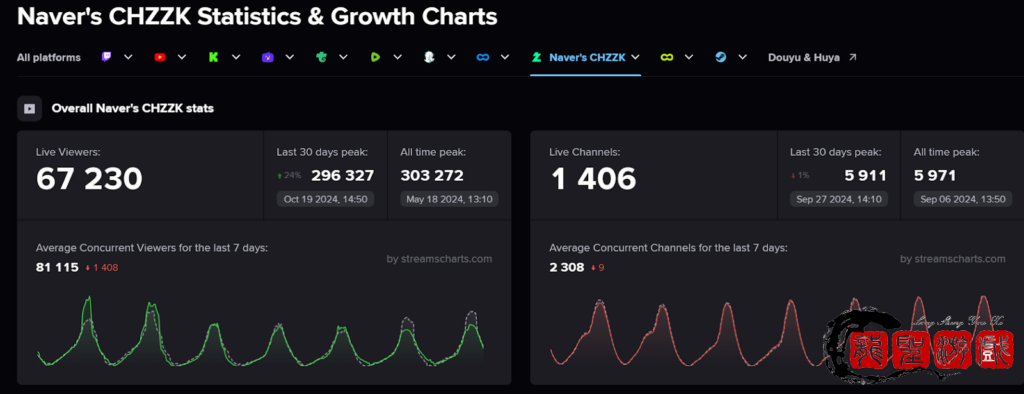
Task: Expand the yellow infinity platform chevron
Action: click(688, 57)
